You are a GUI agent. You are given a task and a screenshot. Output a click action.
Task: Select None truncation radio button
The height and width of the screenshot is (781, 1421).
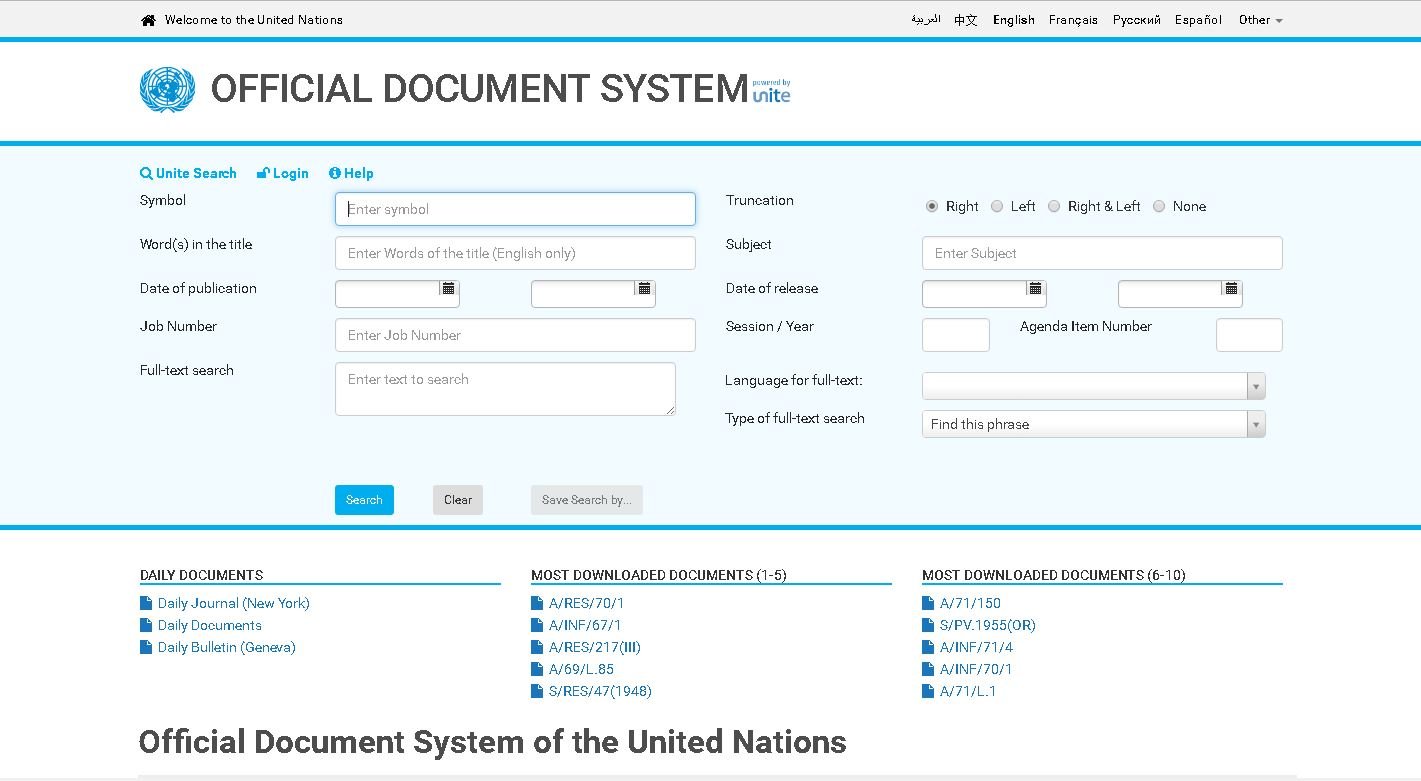[1159, 206]
